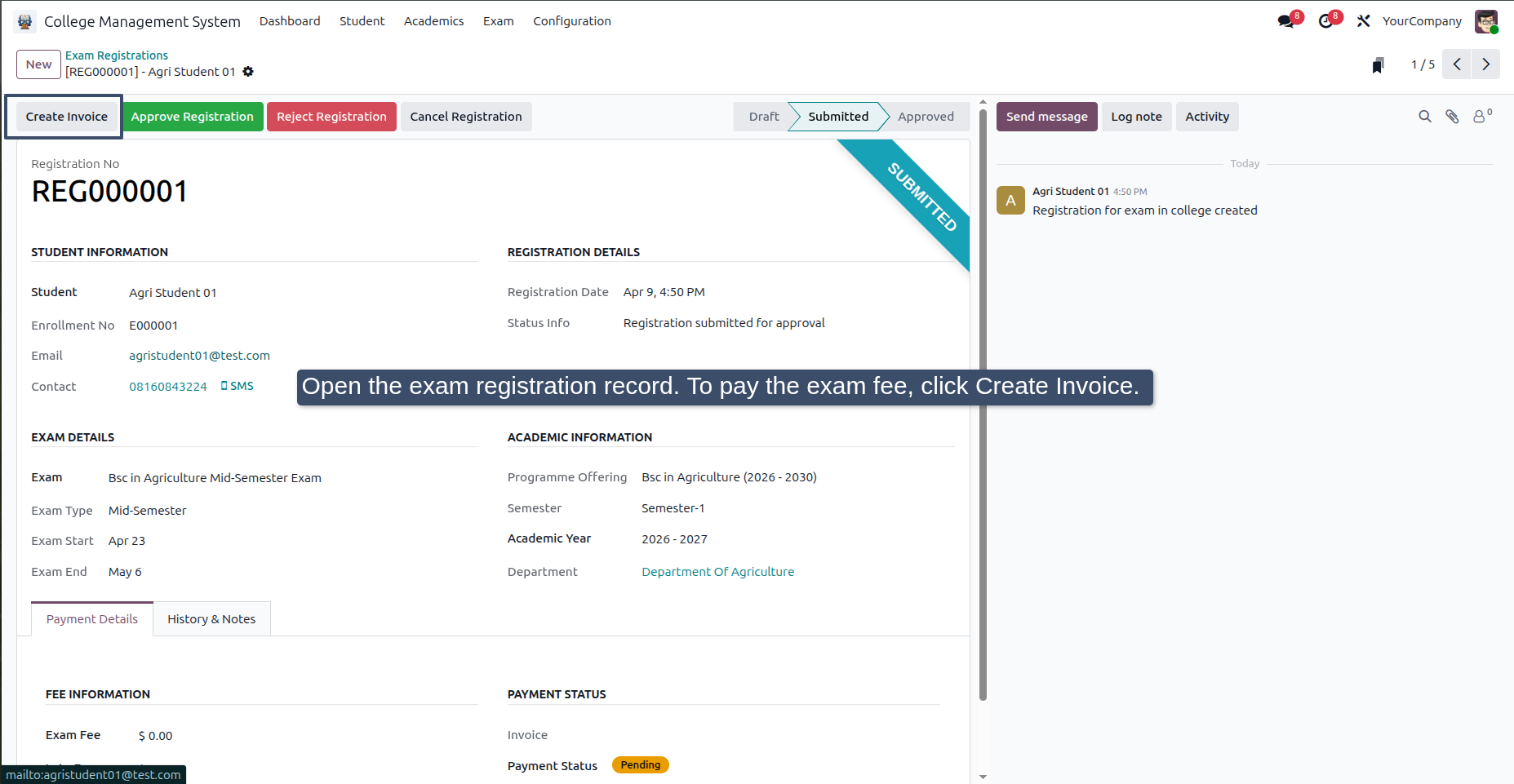The width and height of the screenshot is (1514, 784).
Task: Click the Log note button
Action: (1136, 117)
